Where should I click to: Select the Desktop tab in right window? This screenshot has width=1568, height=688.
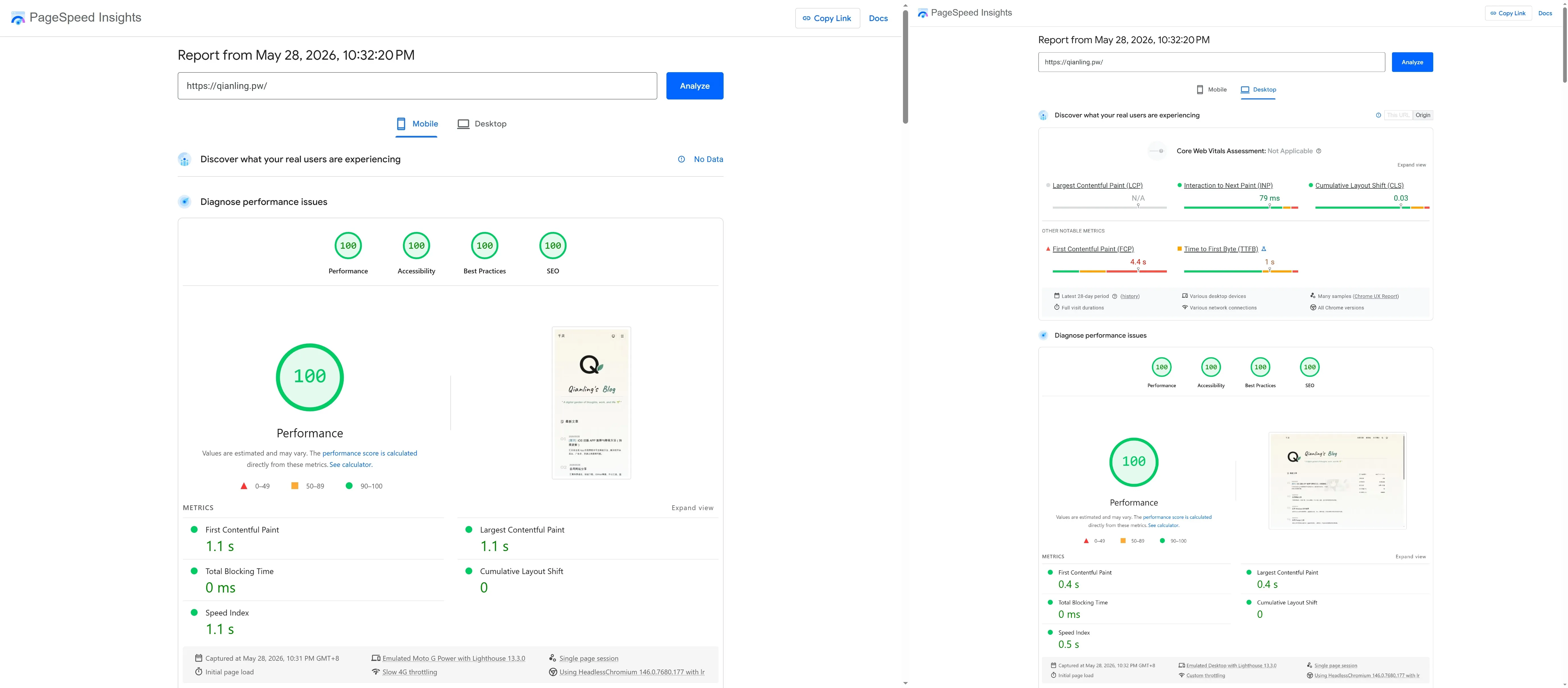1258,90
